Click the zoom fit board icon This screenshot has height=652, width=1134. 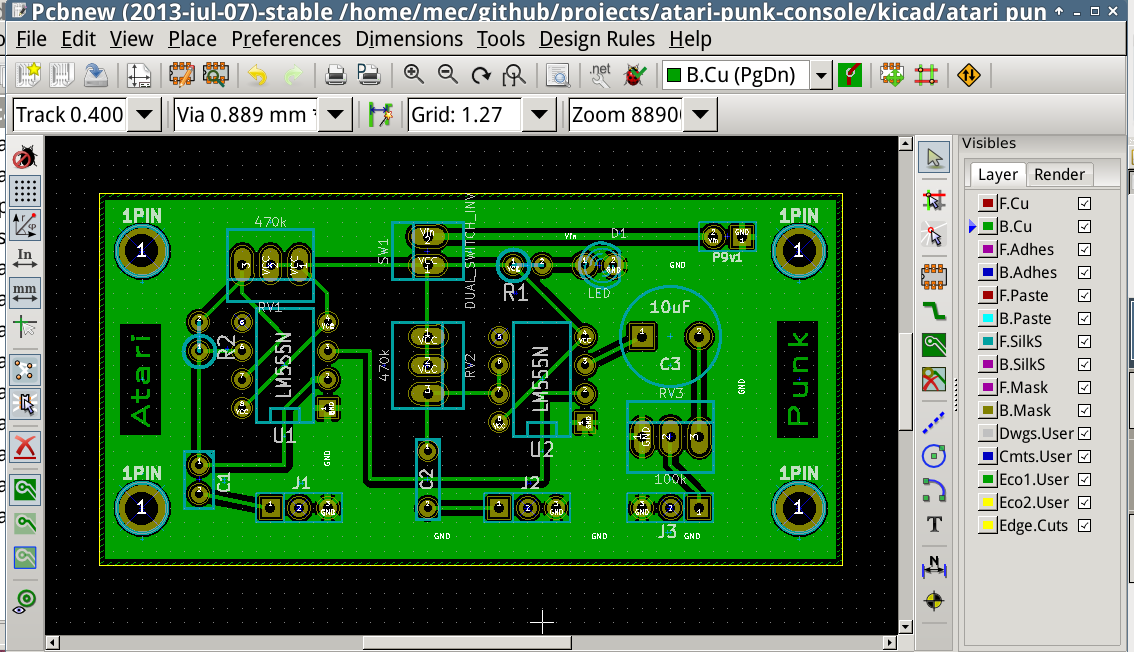(x=514, y=74)
